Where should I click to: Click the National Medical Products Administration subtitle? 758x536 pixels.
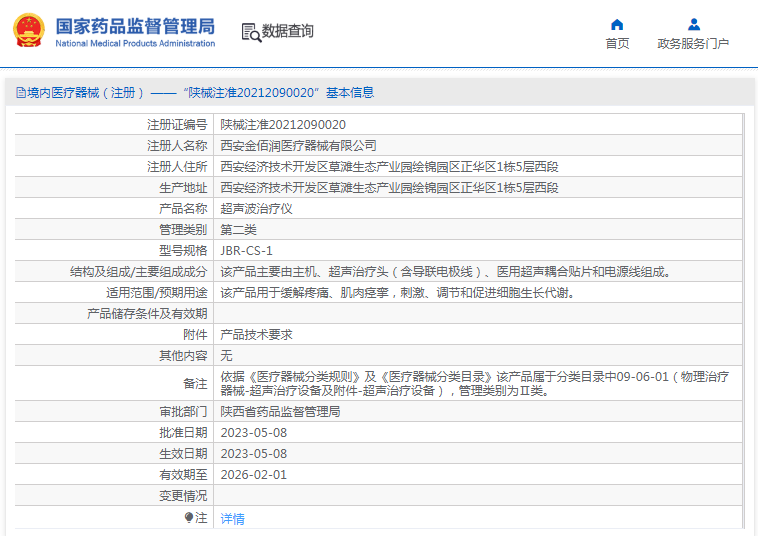[x=135, y=43]
